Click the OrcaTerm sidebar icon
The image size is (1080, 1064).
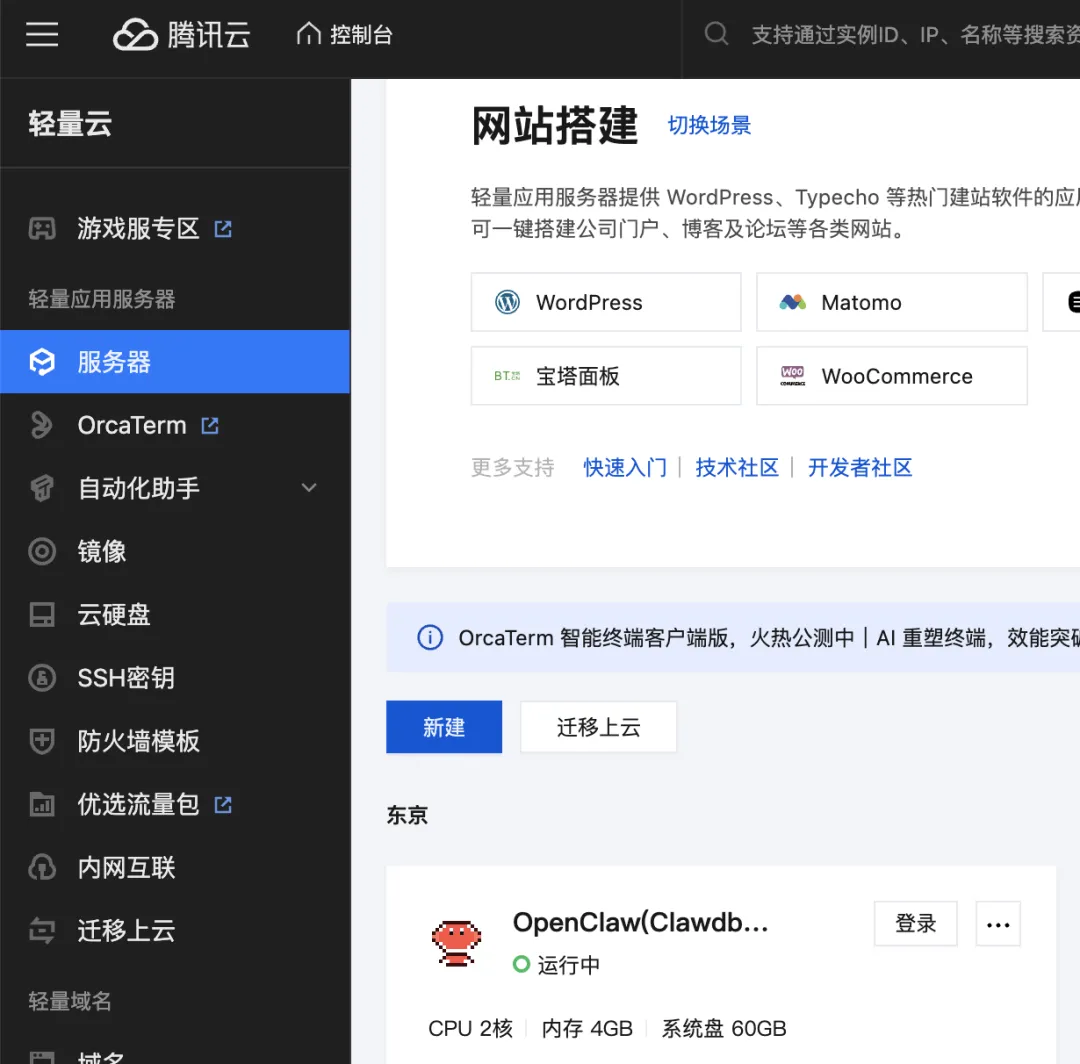[42, 425]
